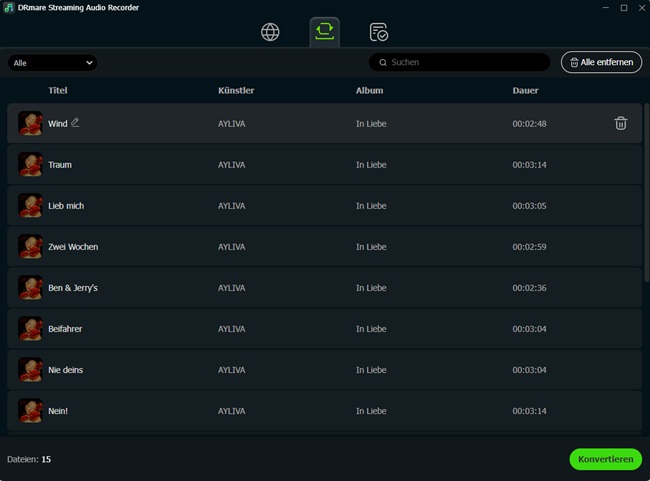Expand the Alle filter dropdown

click(x=52, y=62)
